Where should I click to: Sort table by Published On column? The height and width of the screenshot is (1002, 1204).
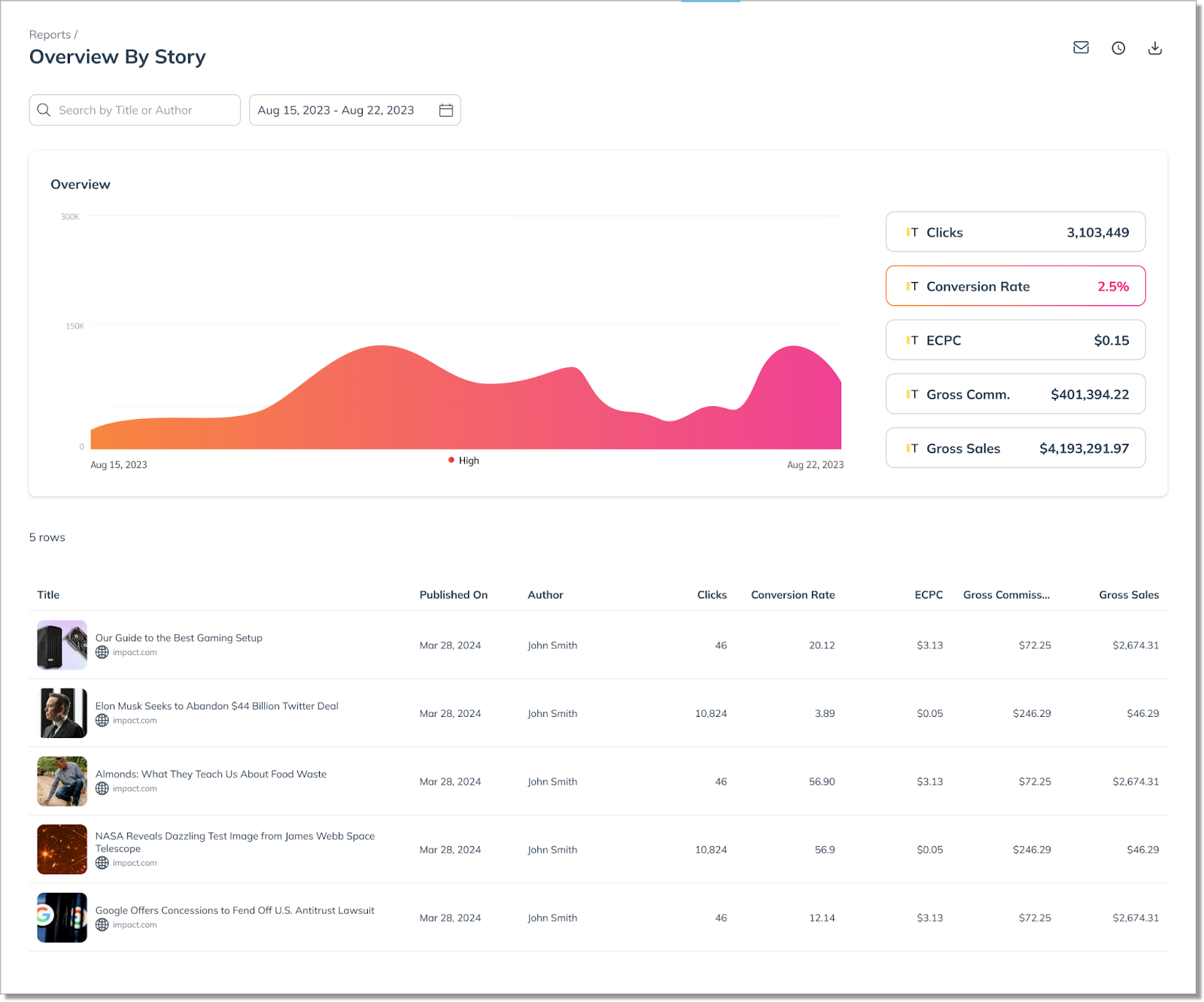pos(454,595)
